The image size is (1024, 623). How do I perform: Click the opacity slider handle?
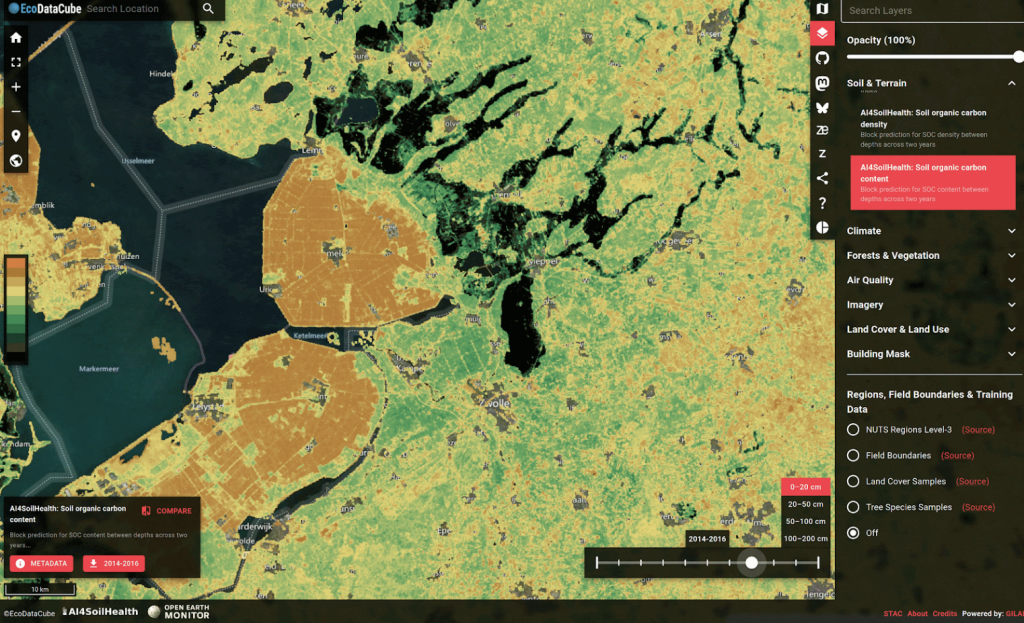pos(1017,57)
